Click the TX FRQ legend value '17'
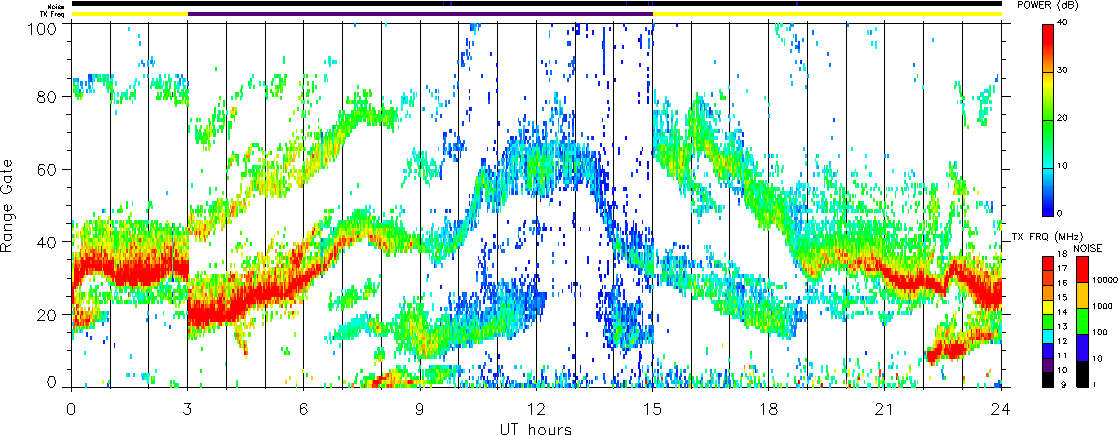This screenshot has height=435, width=1118. [1063, 267]
